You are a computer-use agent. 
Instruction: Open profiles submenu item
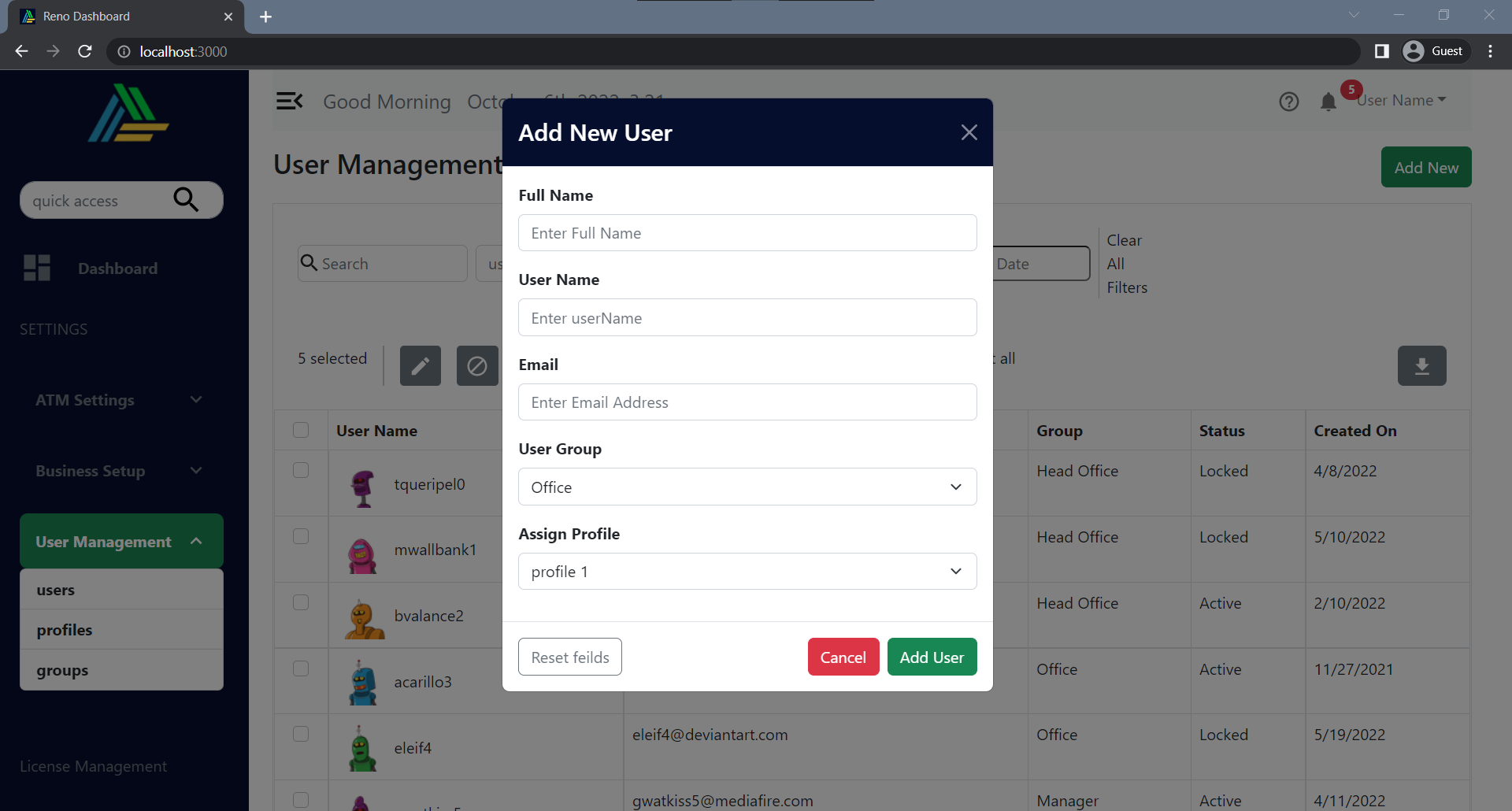point(121,630)
